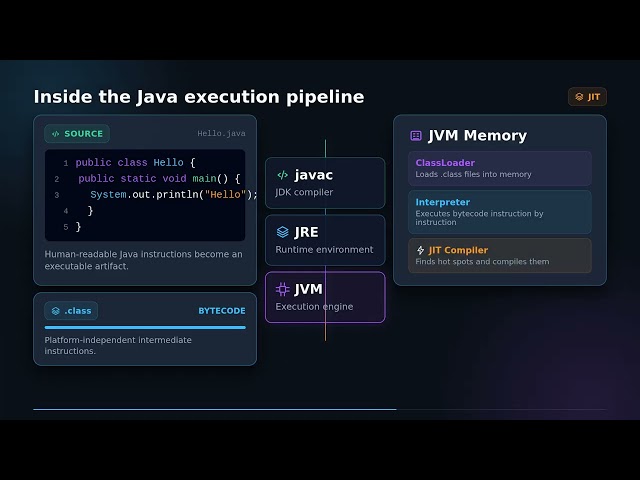This screenshot has width=640, height=480.
Task: Click 'Runtime environment' subtitle
Action: [324, 249]
